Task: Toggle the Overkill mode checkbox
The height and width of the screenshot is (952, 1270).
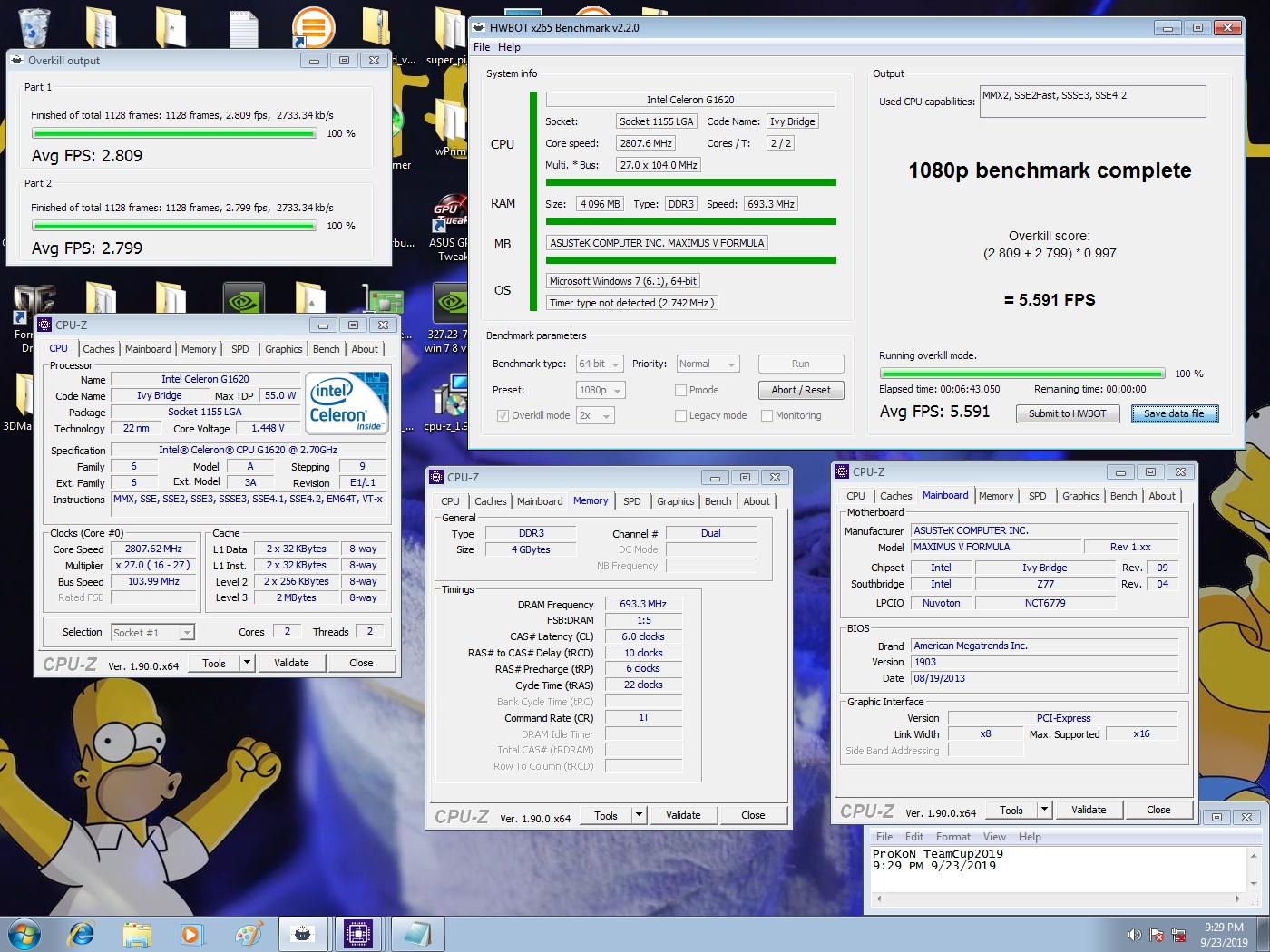Action: click(x=503, y=415)
